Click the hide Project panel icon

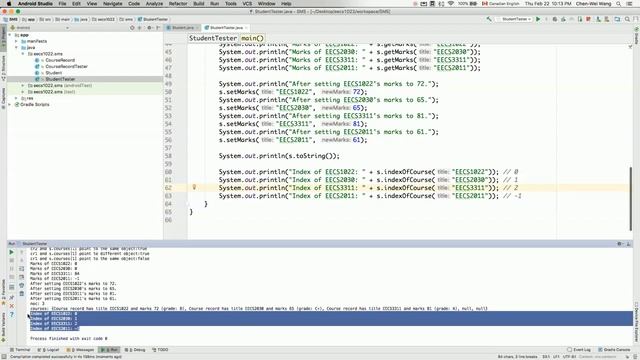pos(158,28)
